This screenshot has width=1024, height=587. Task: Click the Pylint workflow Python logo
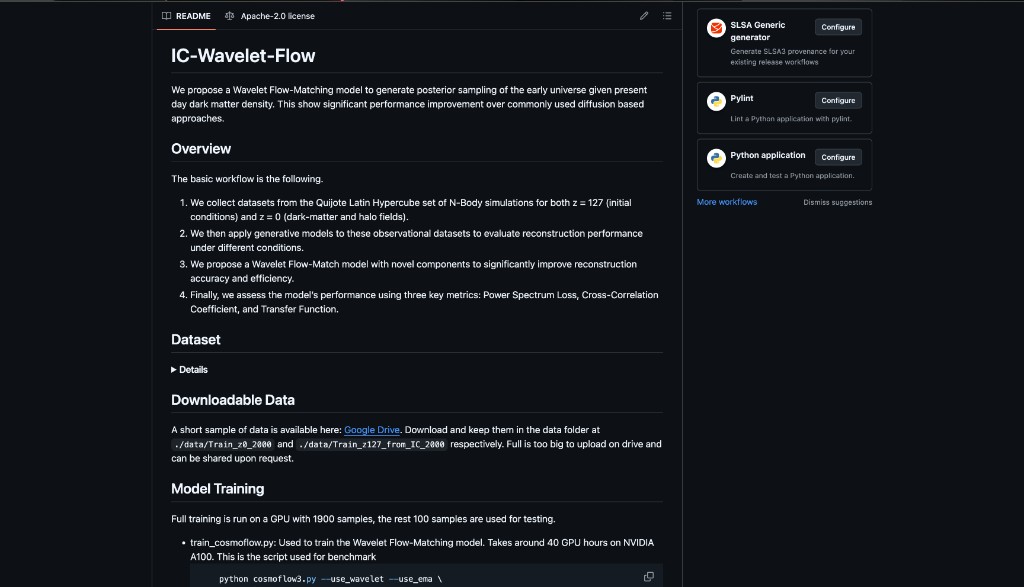715,100
